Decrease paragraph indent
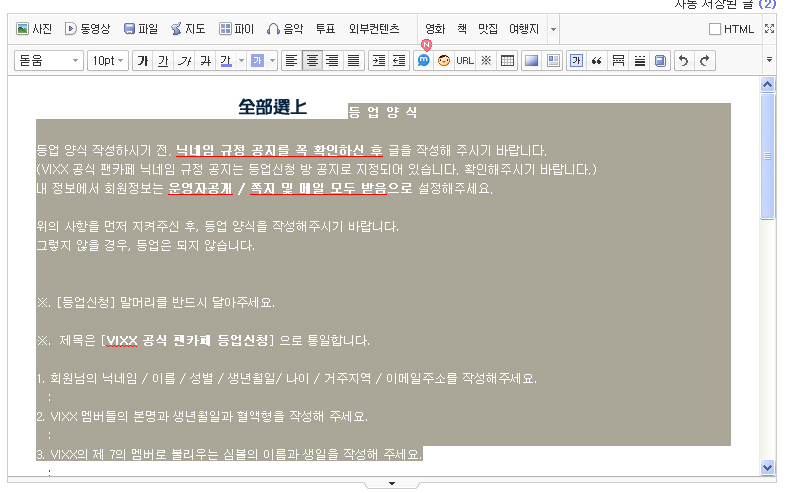This screenshot has height=493, width=790. (x=399, y=61)
